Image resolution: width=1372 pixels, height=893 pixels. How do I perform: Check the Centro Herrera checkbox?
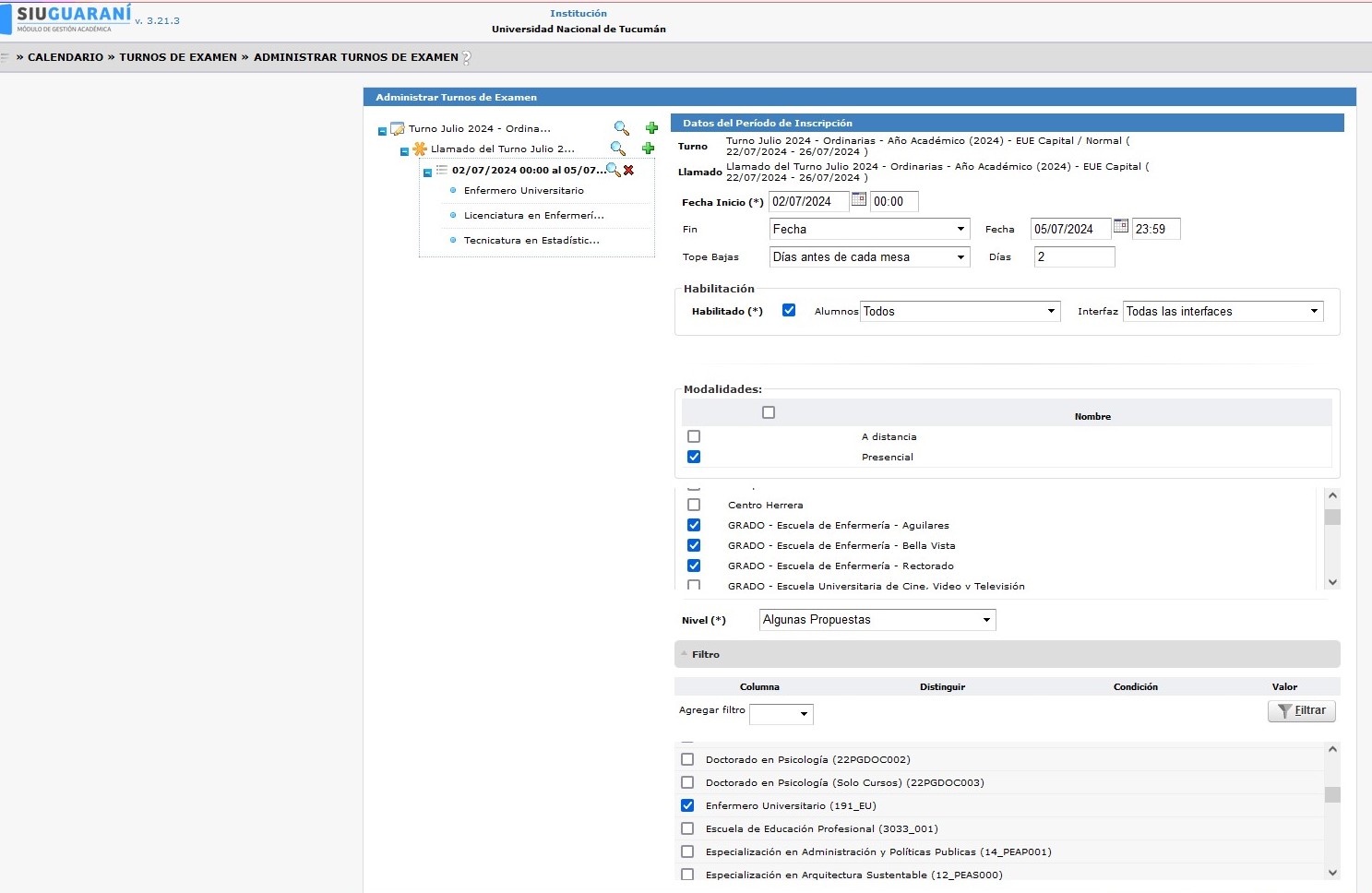[694, 505]
